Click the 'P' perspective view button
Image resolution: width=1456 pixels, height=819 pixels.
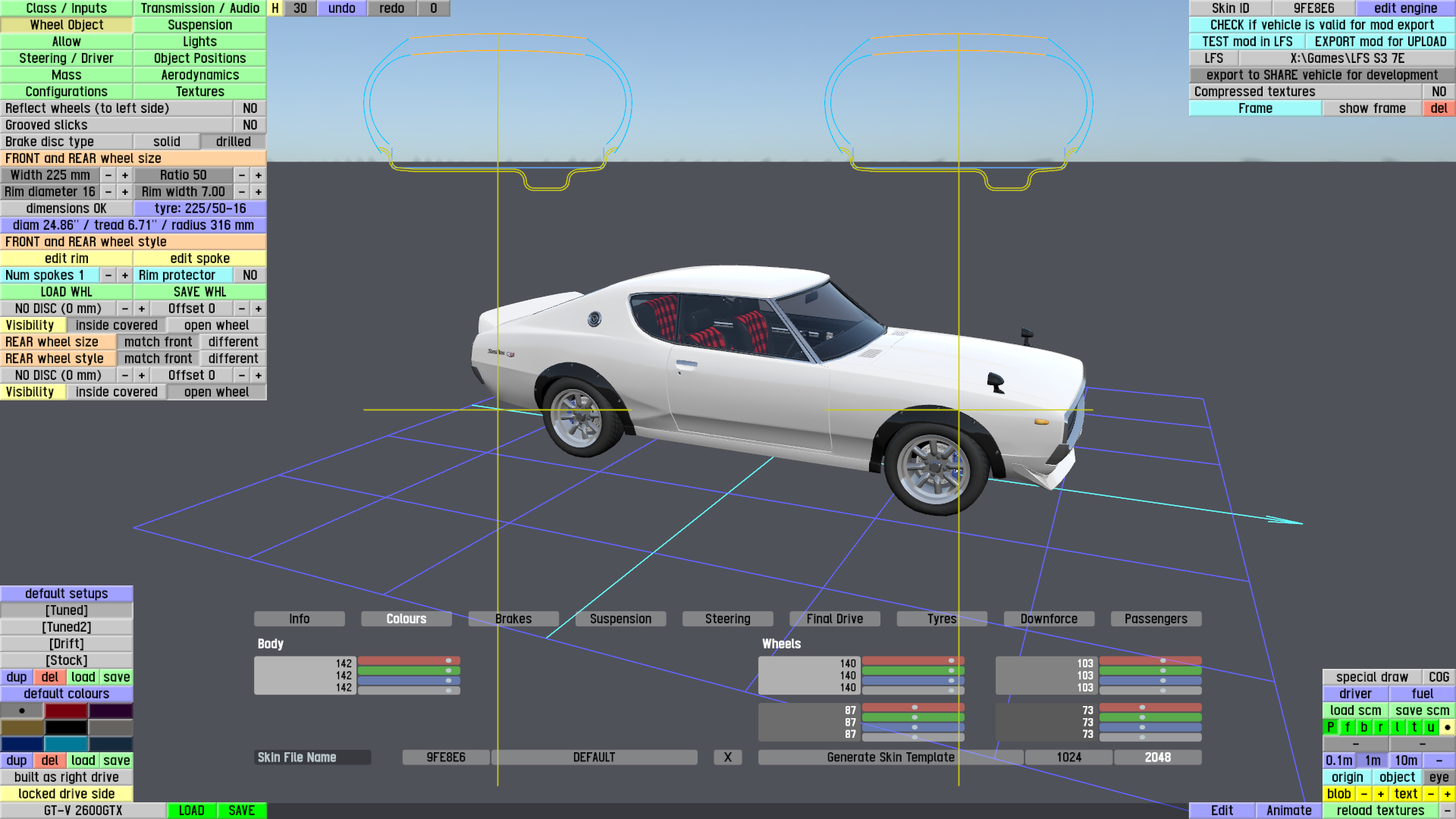pos(1330,727)
